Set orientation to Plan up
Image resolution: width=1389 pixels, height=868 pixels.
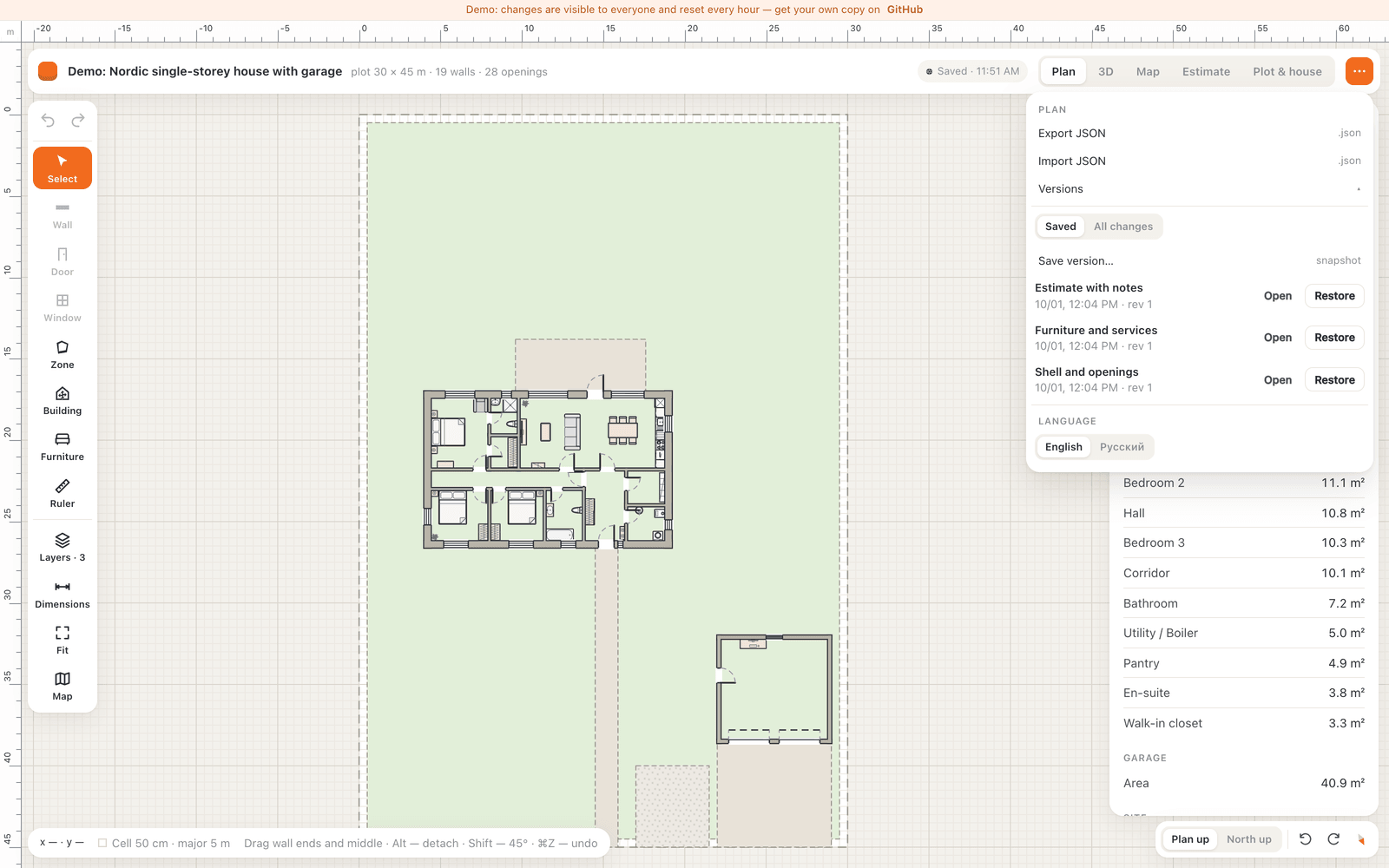click(1189, 839)
